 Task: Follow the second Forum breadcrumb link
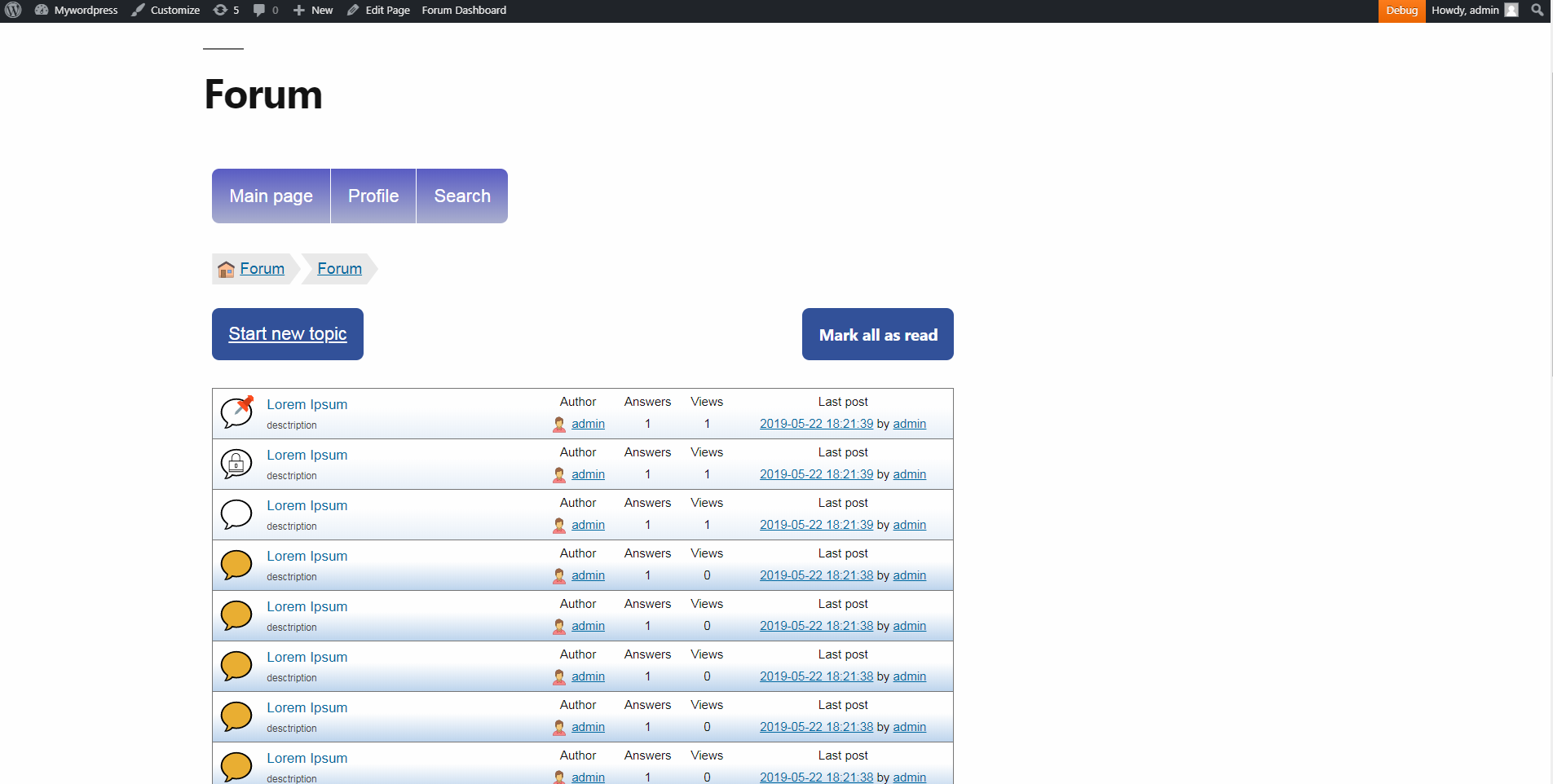tap(340, 269)
